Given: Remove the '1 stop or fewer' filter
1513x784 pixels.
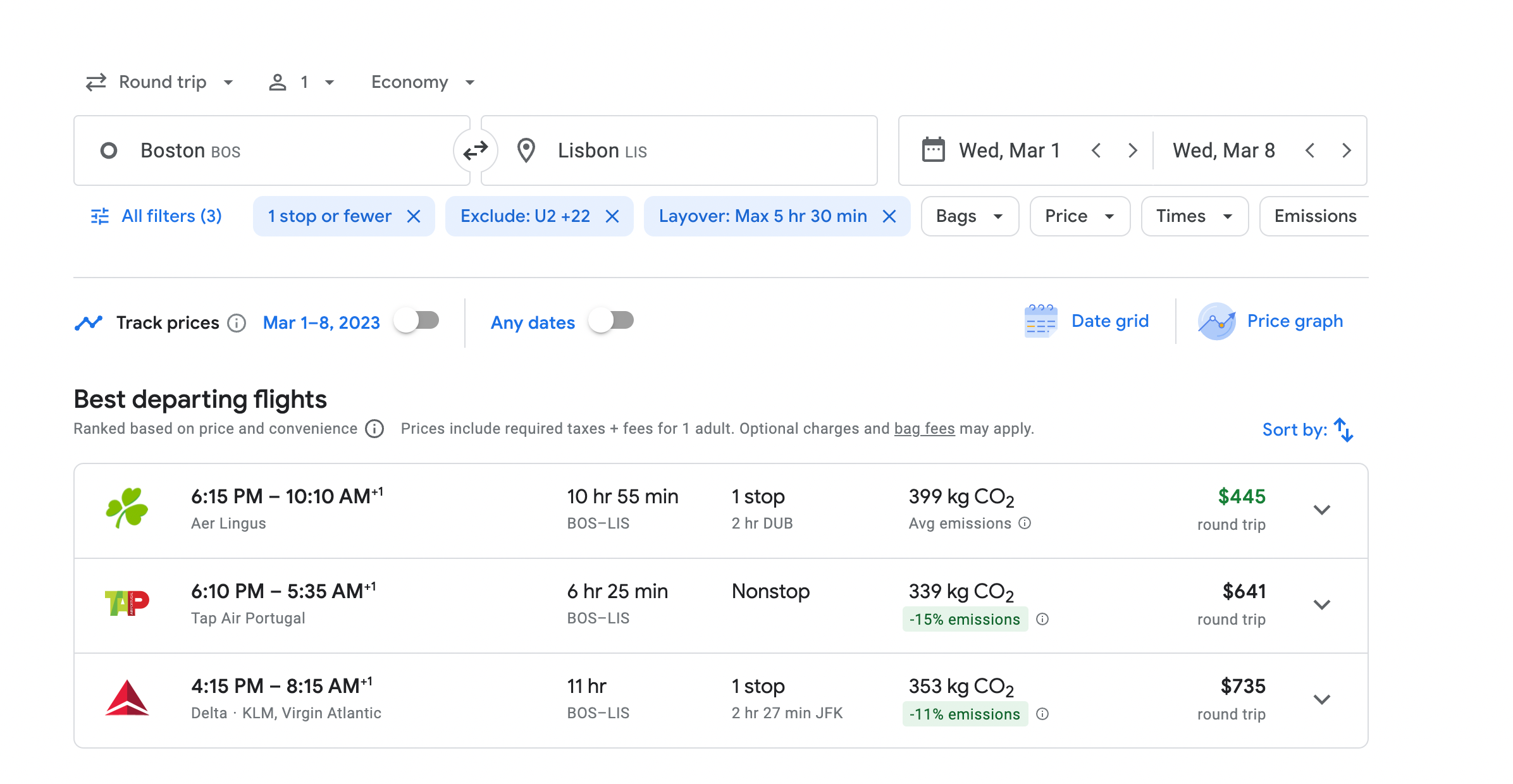Looking at the screenshot, I should pos(414,216).
